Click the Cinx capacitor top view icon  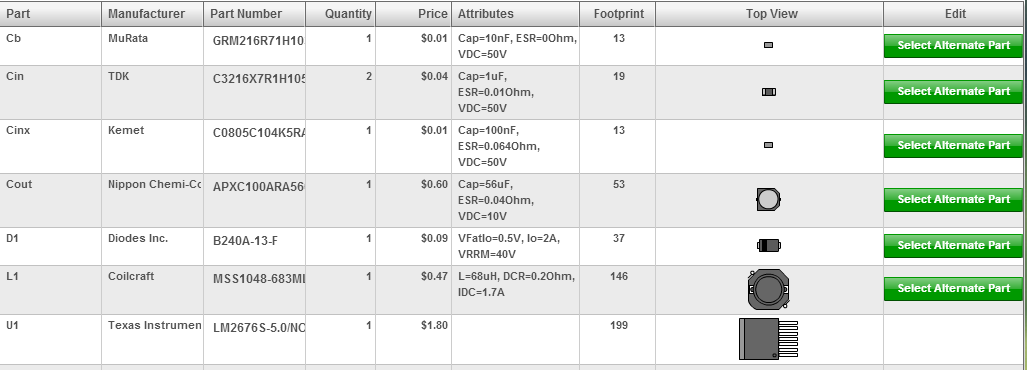[768, 145]
